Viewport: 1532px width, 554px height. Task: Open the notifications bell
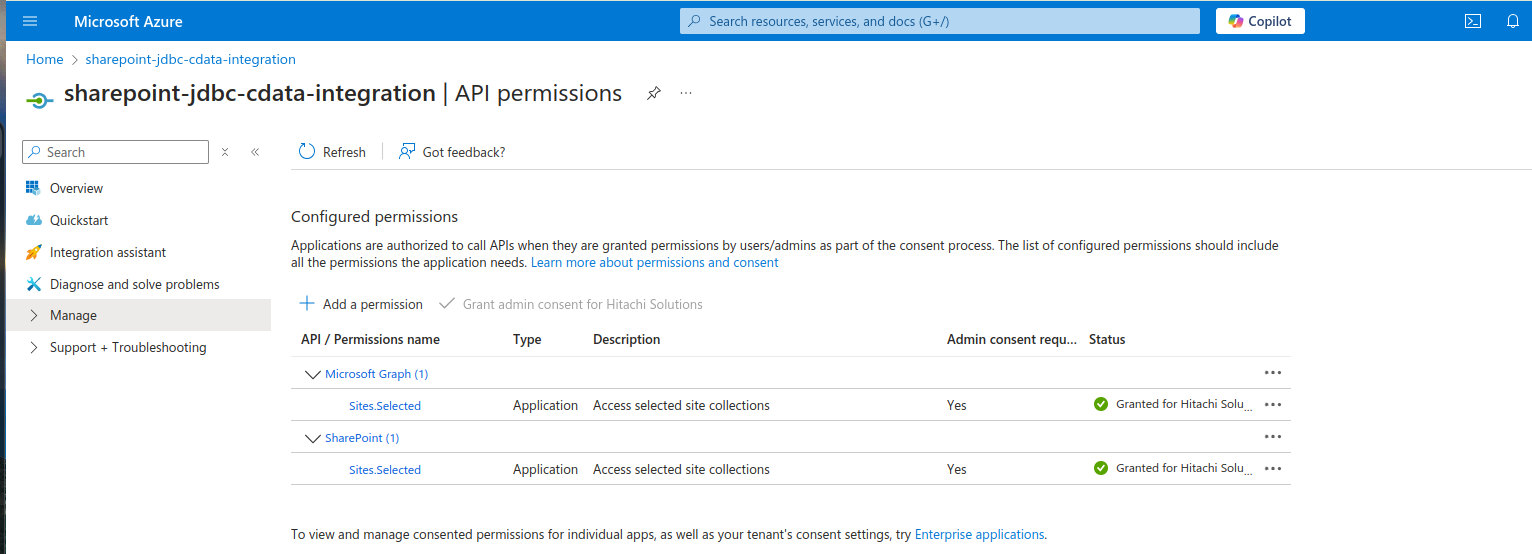[1513, 21]
